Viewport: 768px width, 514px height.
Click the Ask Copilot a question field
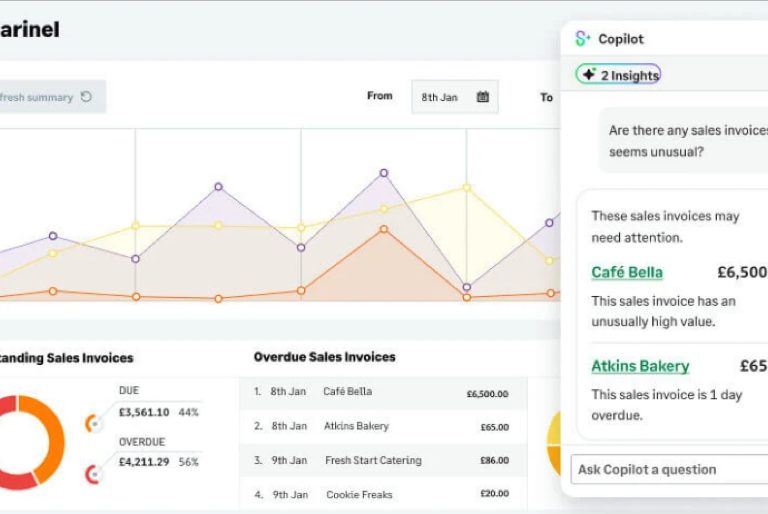pyautogui.click(x=669, y=469)
